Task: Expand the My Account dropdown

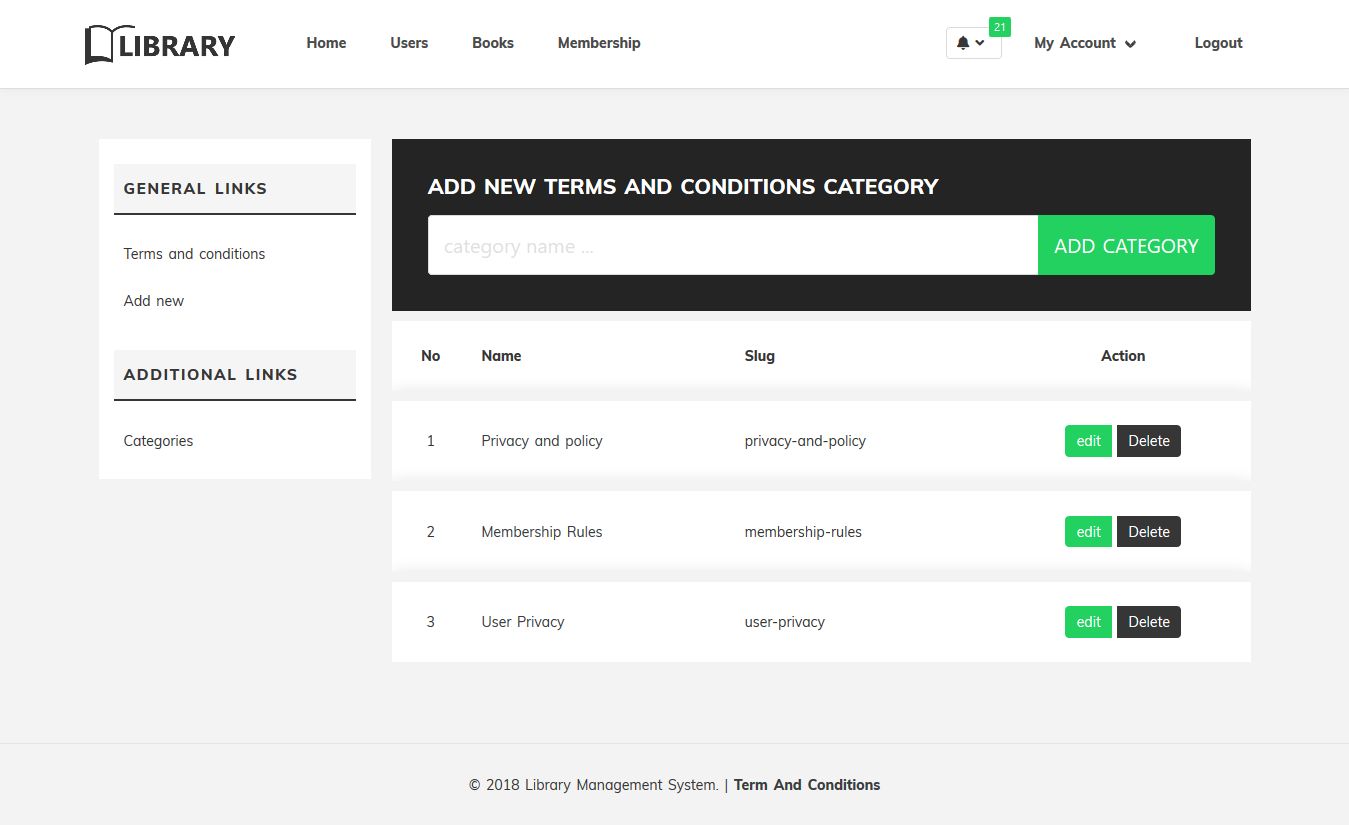Action: point(1085,43)
